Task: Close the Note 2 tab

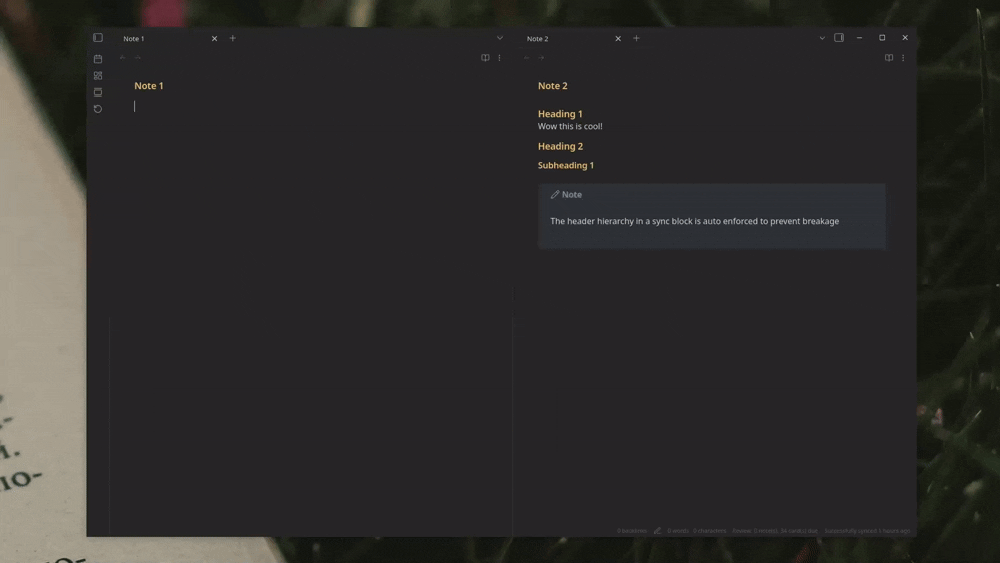Action: click(x=618, y=38)
